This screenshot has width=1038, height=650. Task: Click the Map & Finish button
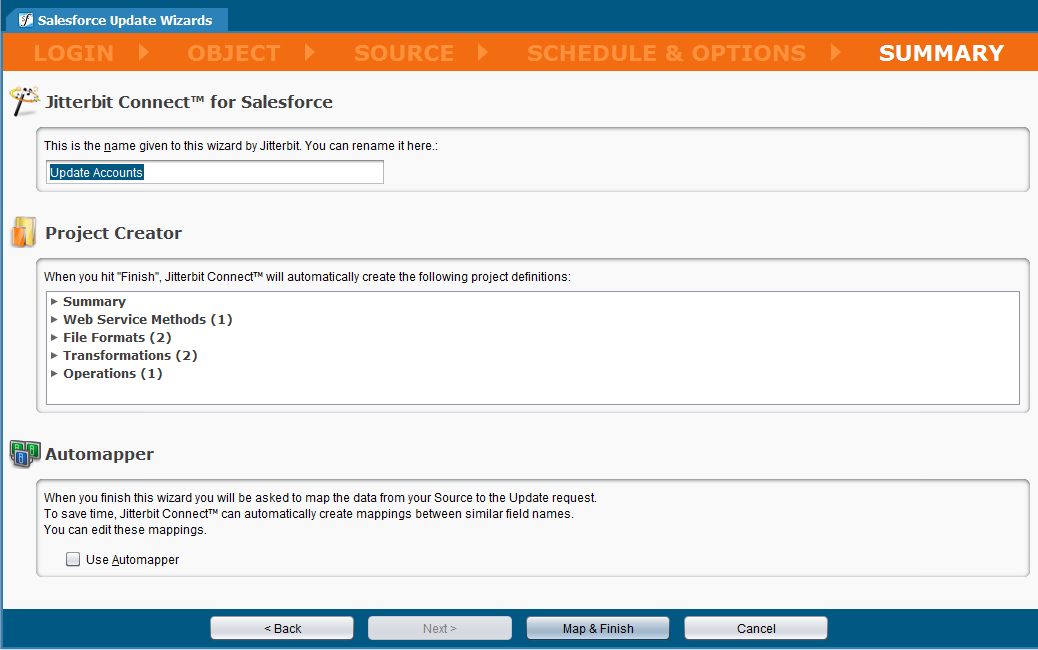(x=598, y=628)
